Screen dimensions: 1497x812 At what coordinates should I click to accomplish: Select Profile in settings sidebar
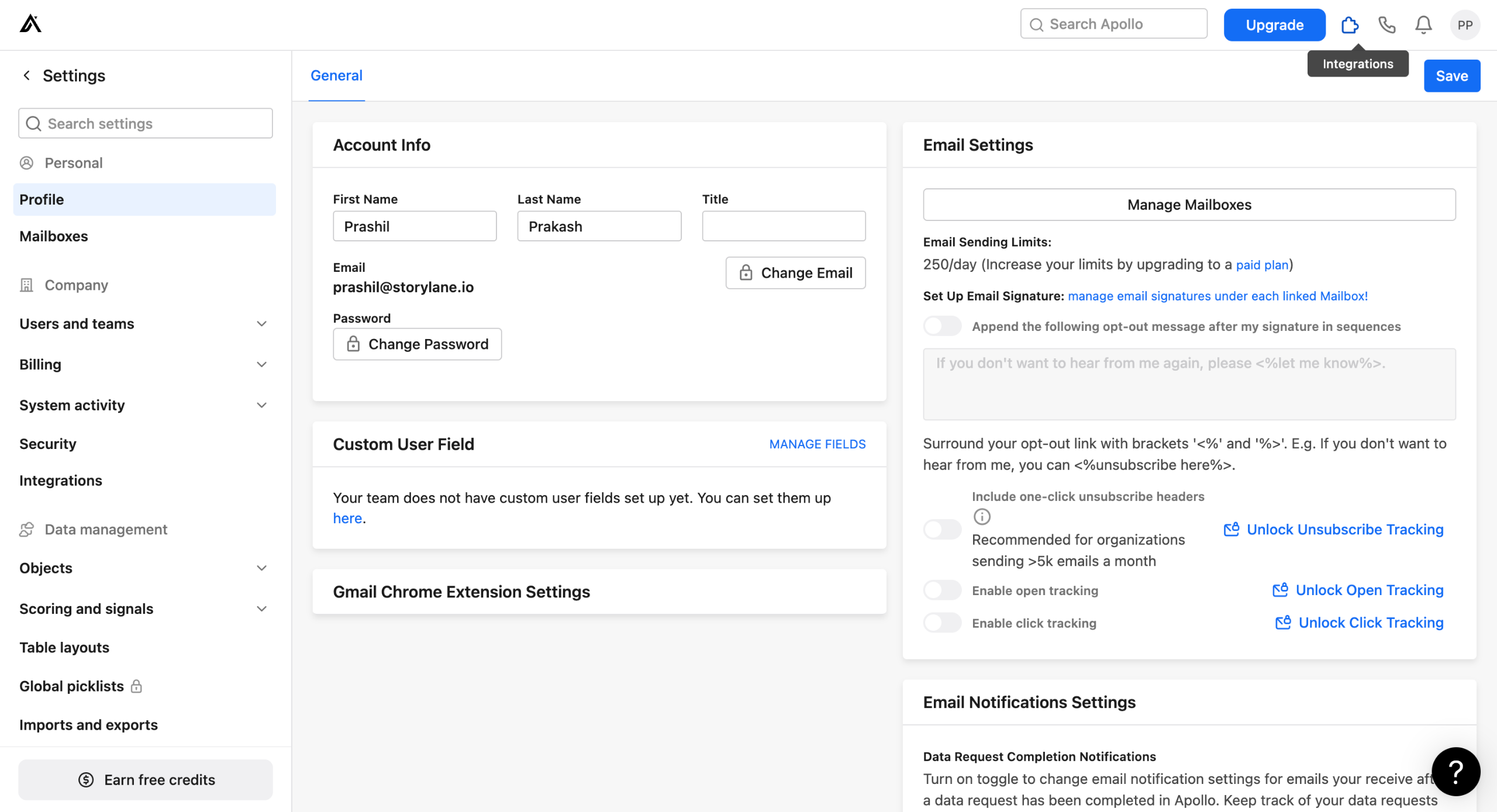pyautogui.click(x=144, y=199)
